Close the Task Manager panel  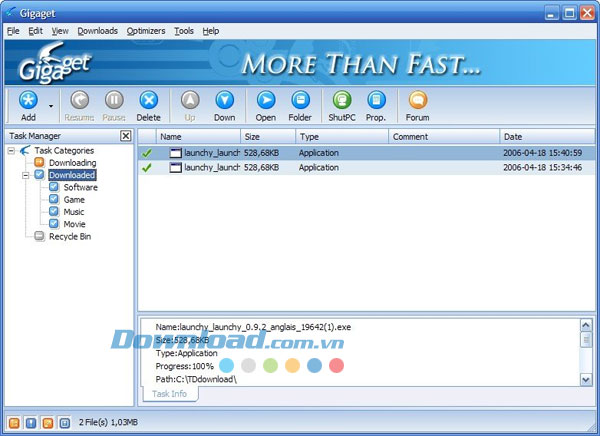125,136
